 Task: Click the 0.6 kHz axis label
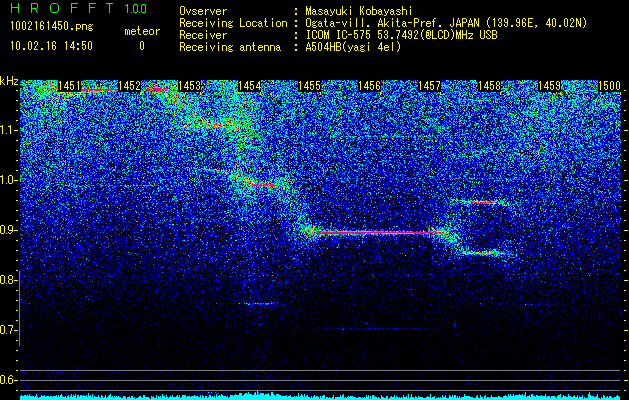[x=9, y=380]
